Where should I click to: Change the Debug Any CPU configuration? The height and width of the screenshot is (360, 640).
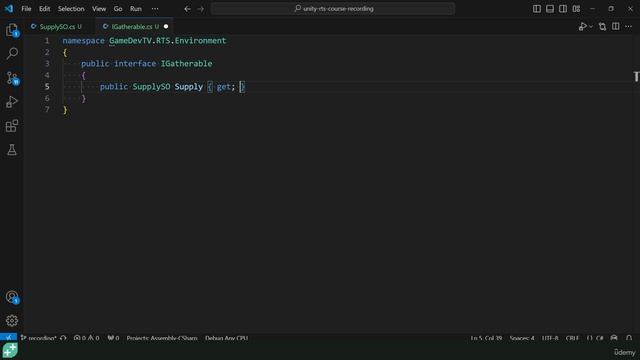[226, 338]
